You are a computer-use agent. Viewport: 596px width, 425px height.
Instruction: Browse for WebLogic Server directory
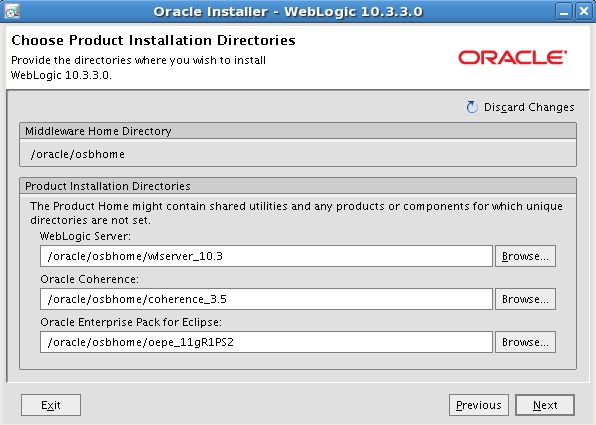tap(525, 256)
